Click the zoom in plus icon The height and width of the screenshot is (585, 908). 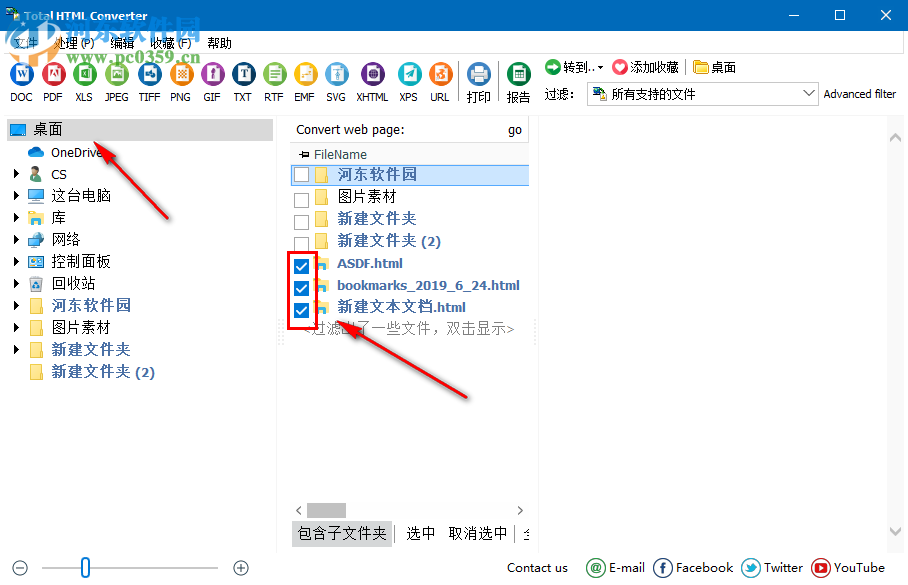pos(241,568)
